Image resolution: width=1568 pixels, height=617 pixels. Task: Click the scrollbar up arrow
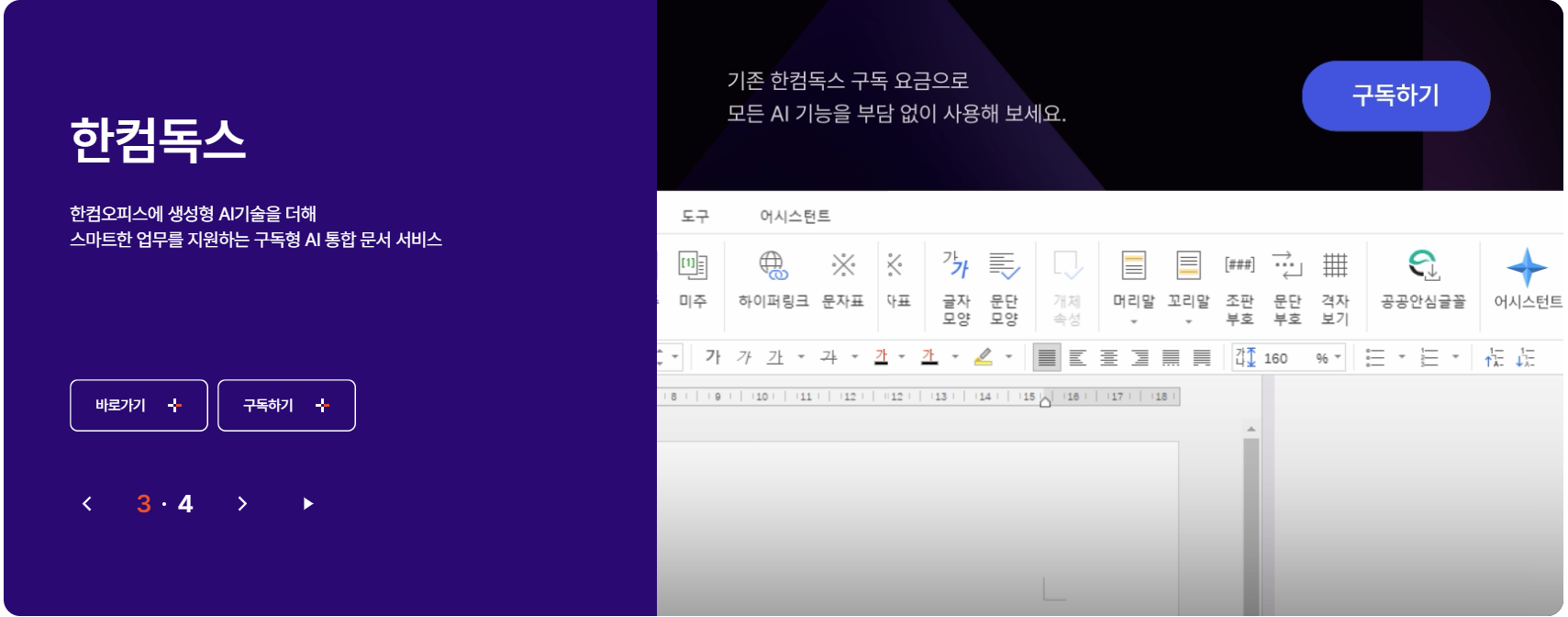(x=1251, y=429)
